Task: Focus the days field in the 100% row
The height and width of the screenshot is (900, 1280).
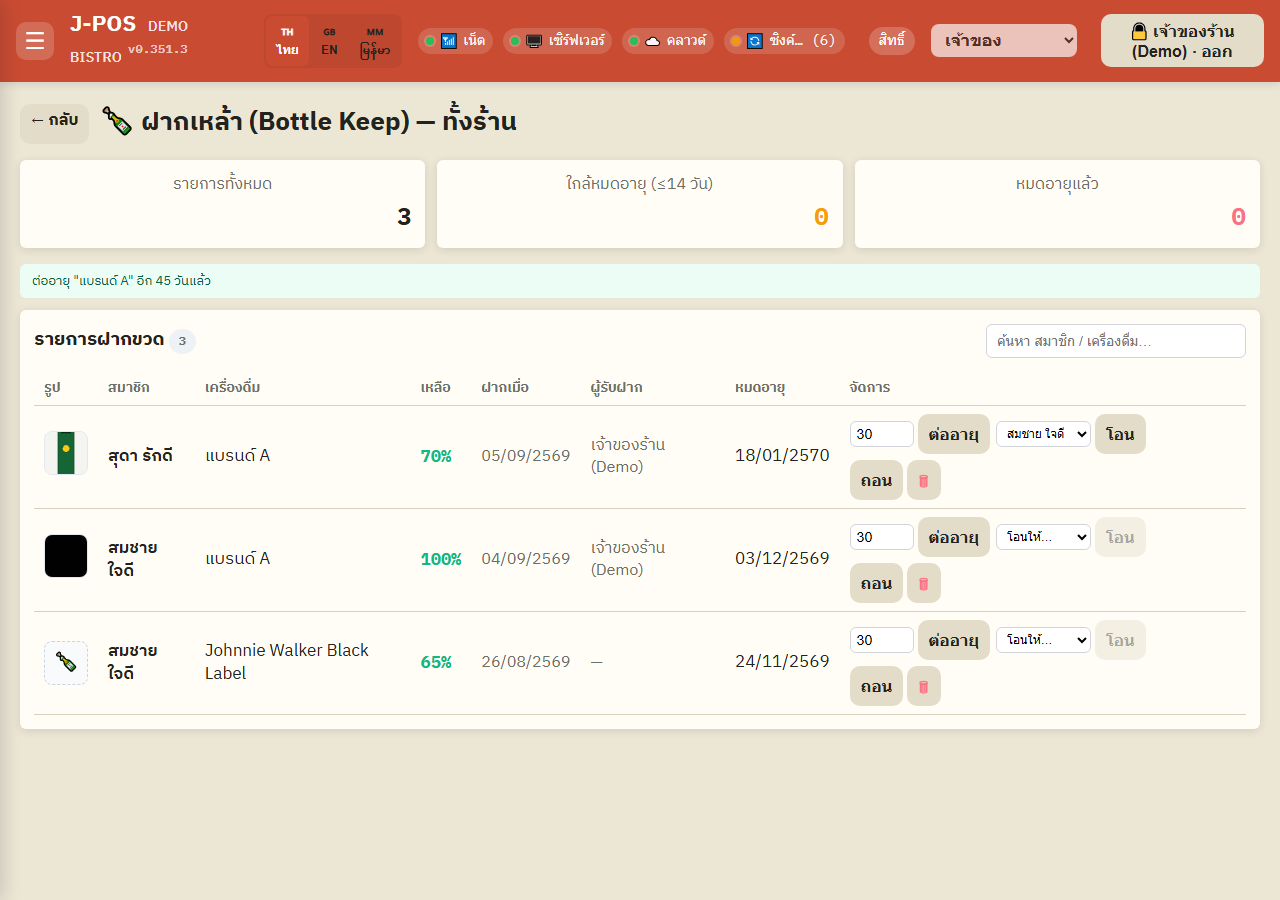Action: point(882,537)
